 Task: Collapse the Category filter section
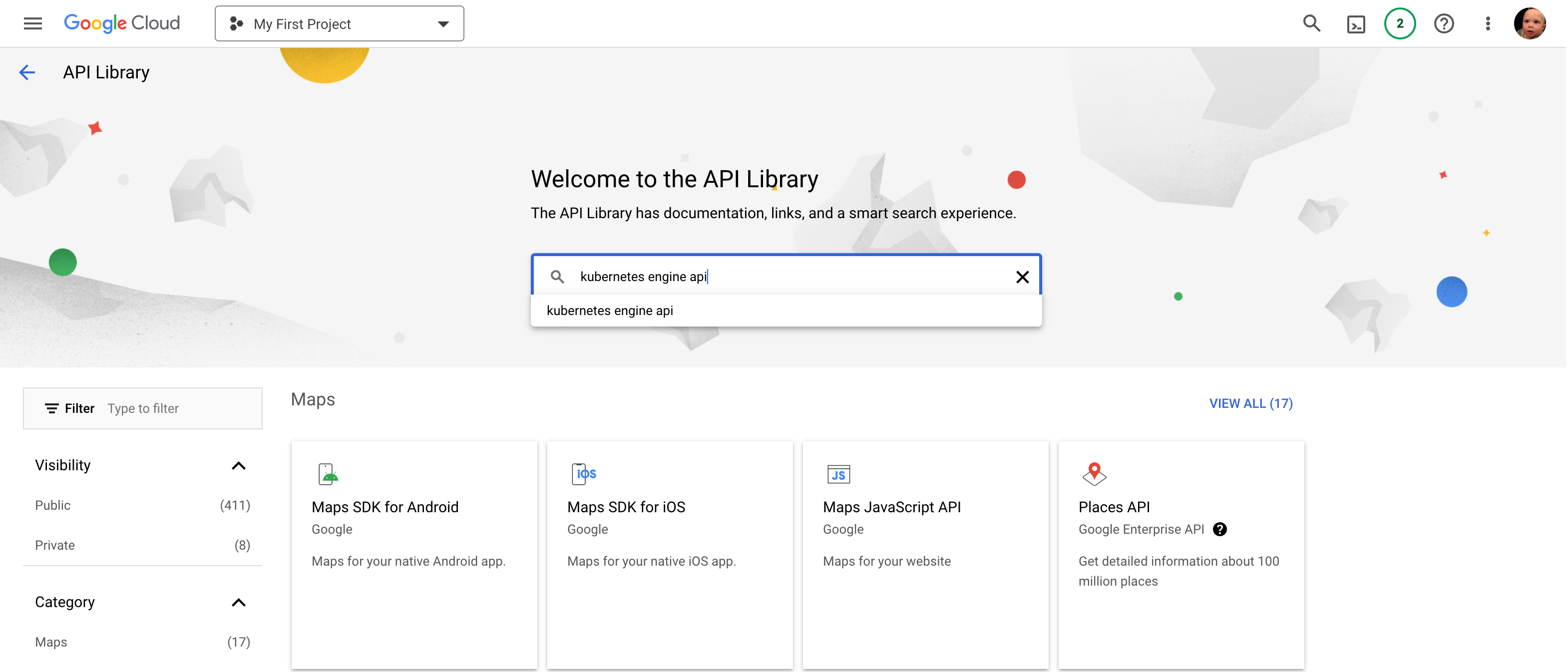239,603
